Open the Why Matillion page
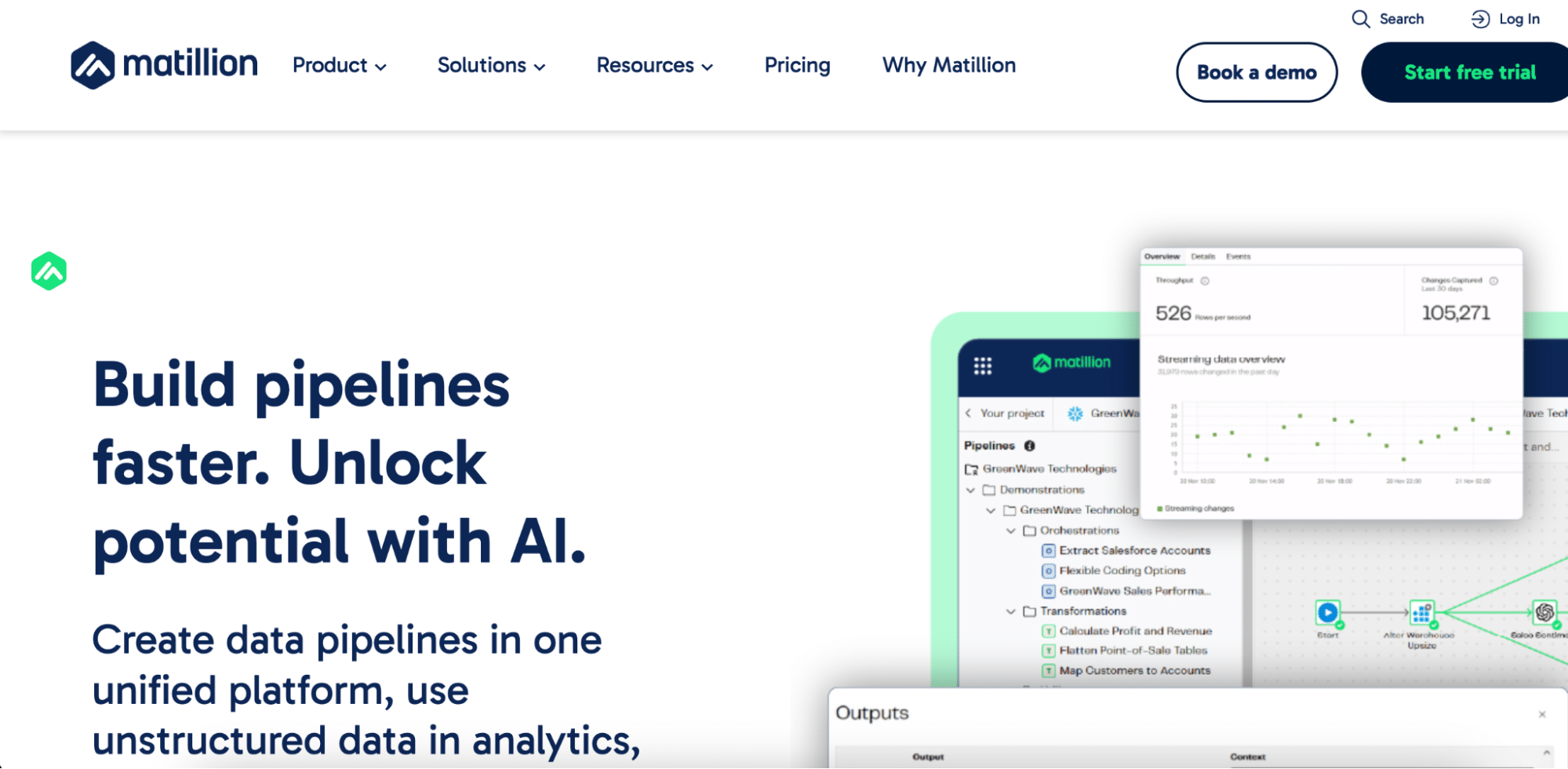Image resolution: width=1568 pixels, height=769 pixels. pyautogui.click(x=948, y=65)
